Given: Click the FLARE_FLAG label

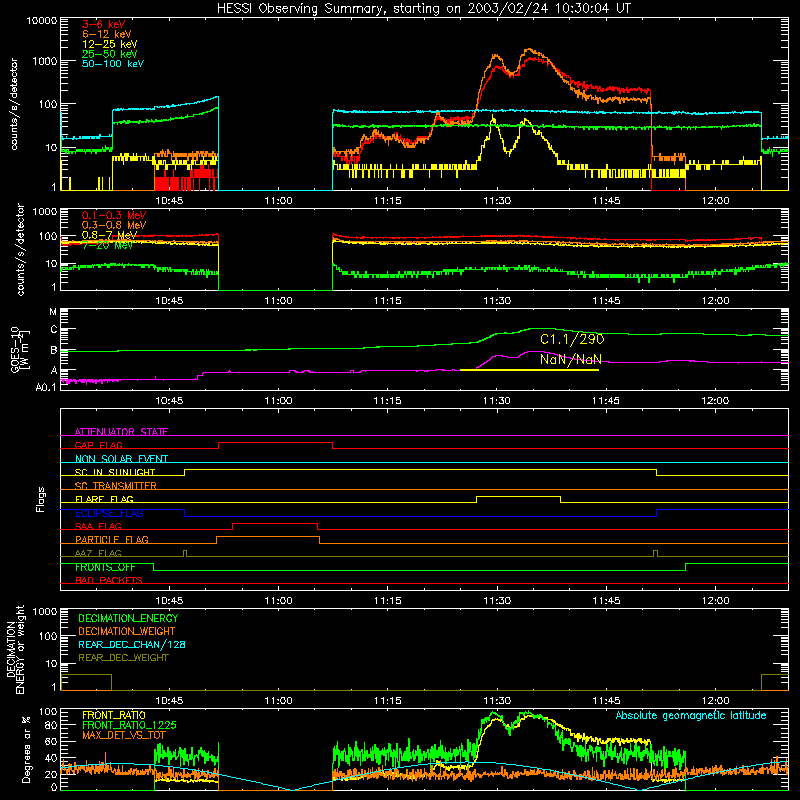Looking at the screenshot, I should point(104,499).
